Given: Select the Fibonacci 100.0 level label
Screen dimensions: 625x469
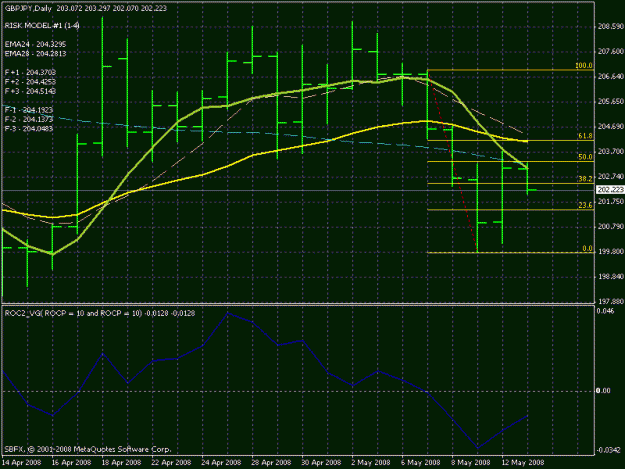Looking at the screenshot, I should click(x=584, y=66).
